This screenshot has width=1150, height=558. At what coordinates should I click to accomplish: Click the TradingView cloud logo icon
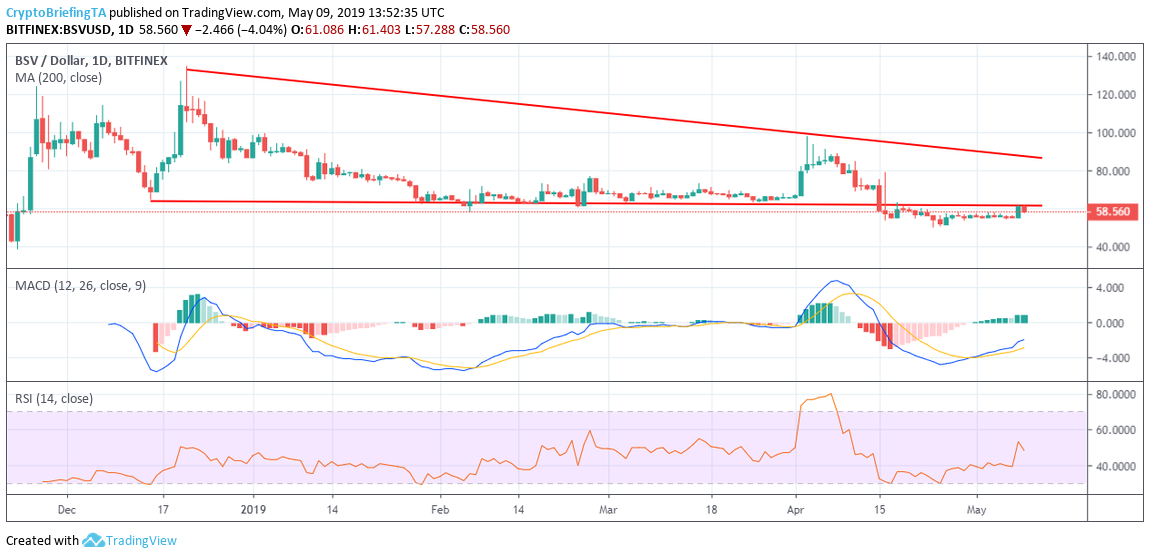(92, 540)
